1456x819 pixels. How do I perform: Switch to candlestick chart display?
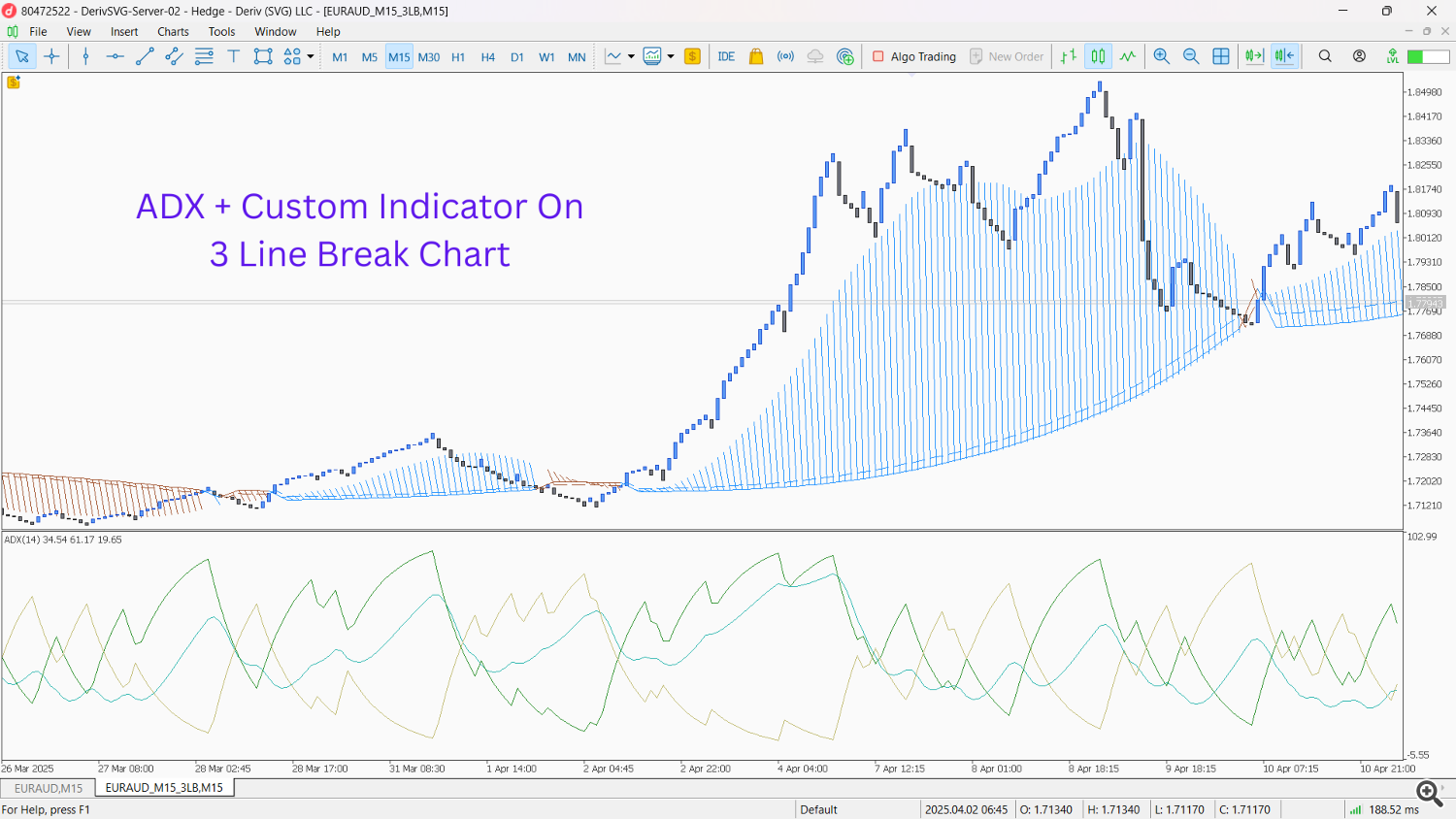click(x=1098, y=56)
